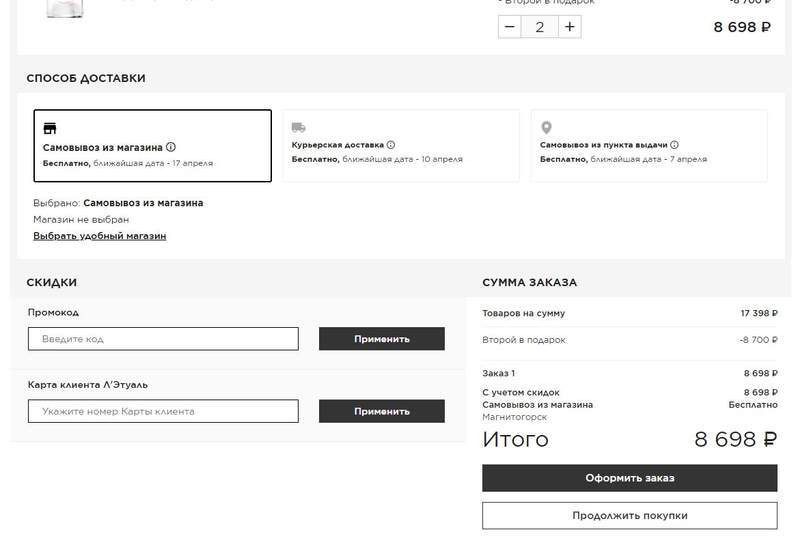The width and height of the screenshot is (811, 545).
Task: Pick Самовывоз из пункта выдачи option
Action: (648, 146)
